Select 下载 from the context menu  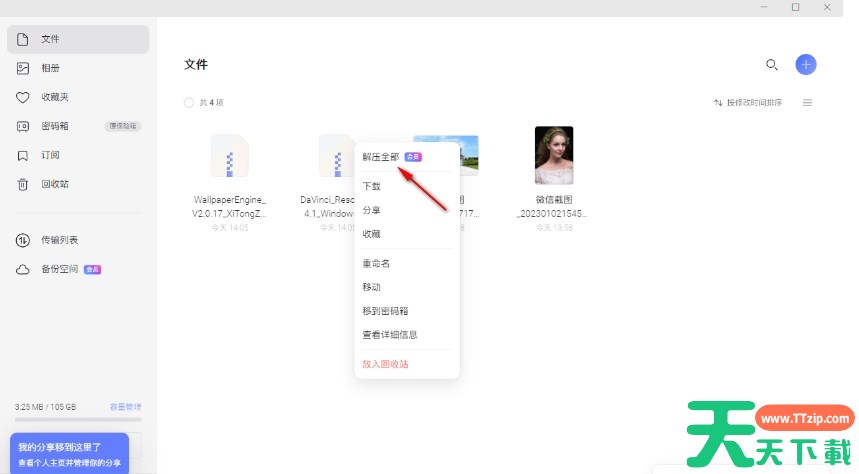pyautogui.click(x=372, y=186)
